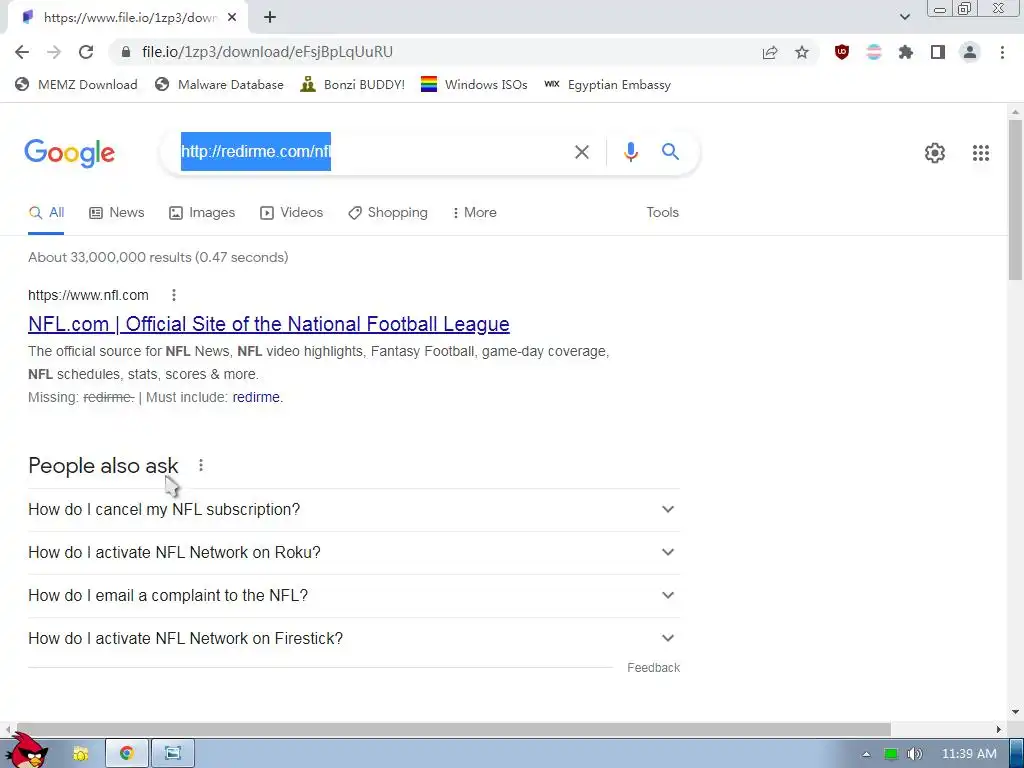Open Google quick settings gear
Image resolution: width=1024 pixels, height=768 pixels.
935,153
